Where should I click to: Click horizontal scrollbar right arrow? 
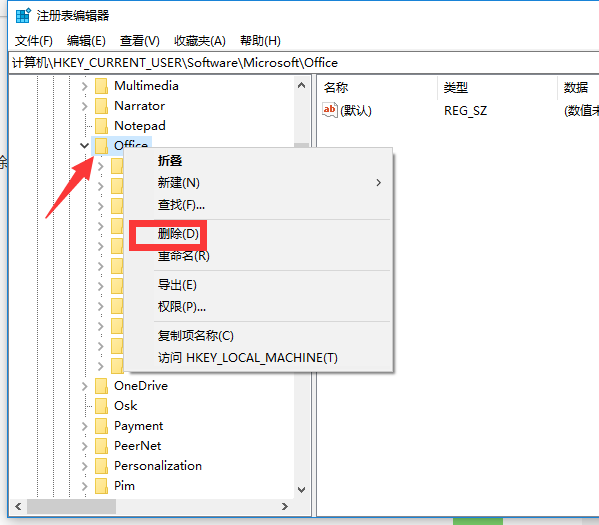(285, 507)
